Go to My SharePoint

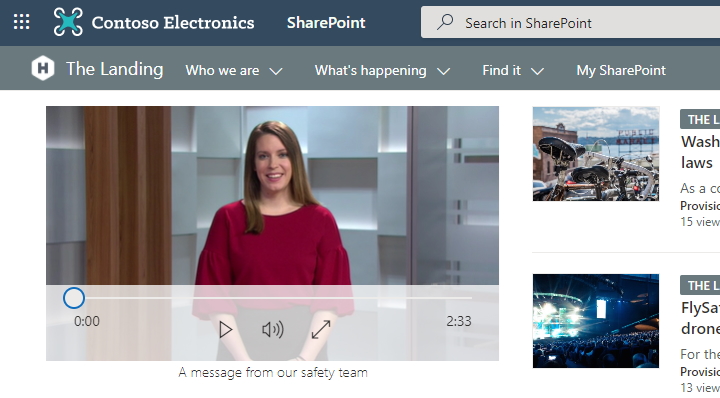(621, 70)
